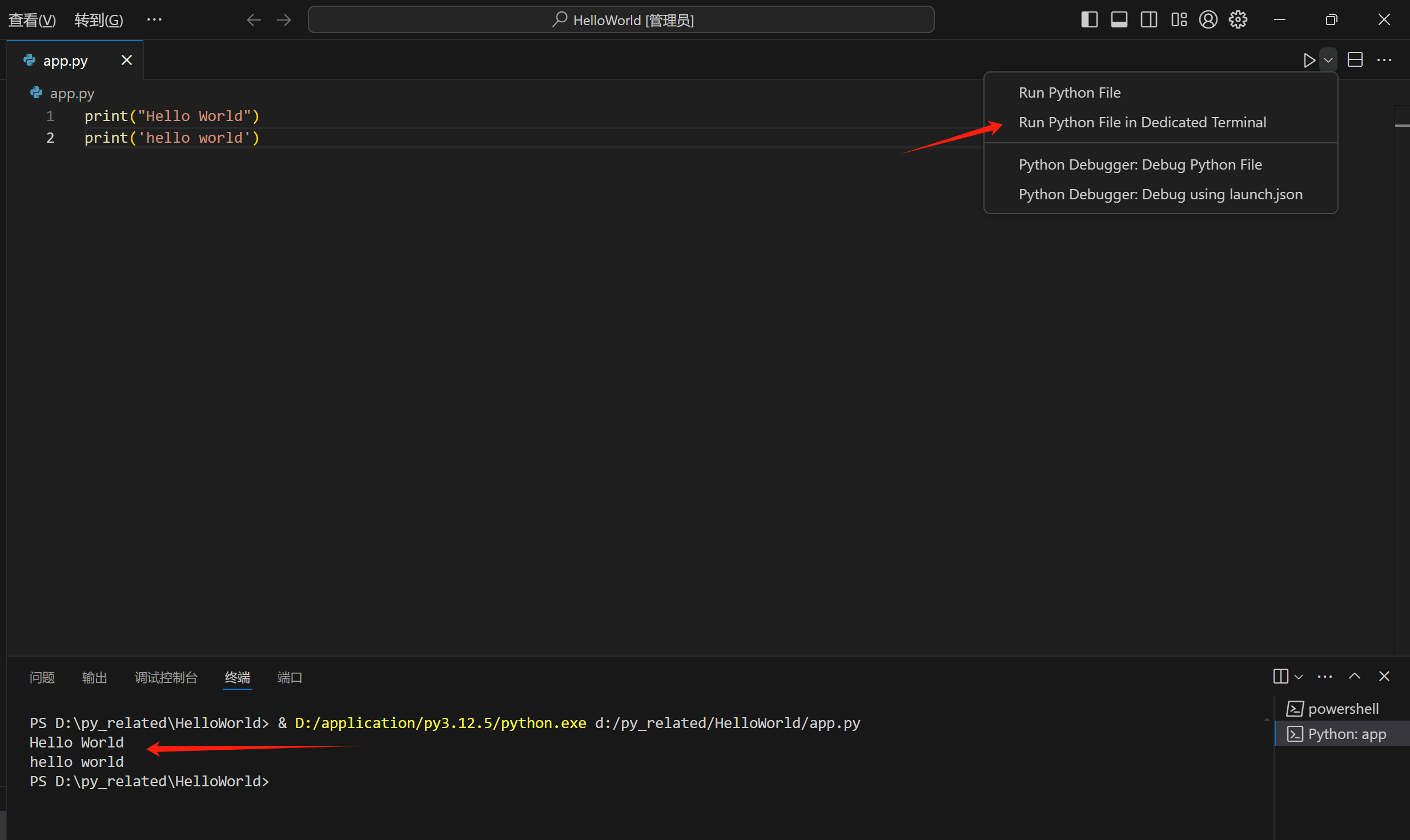Close the app.py editor tab

click(127, 60)
